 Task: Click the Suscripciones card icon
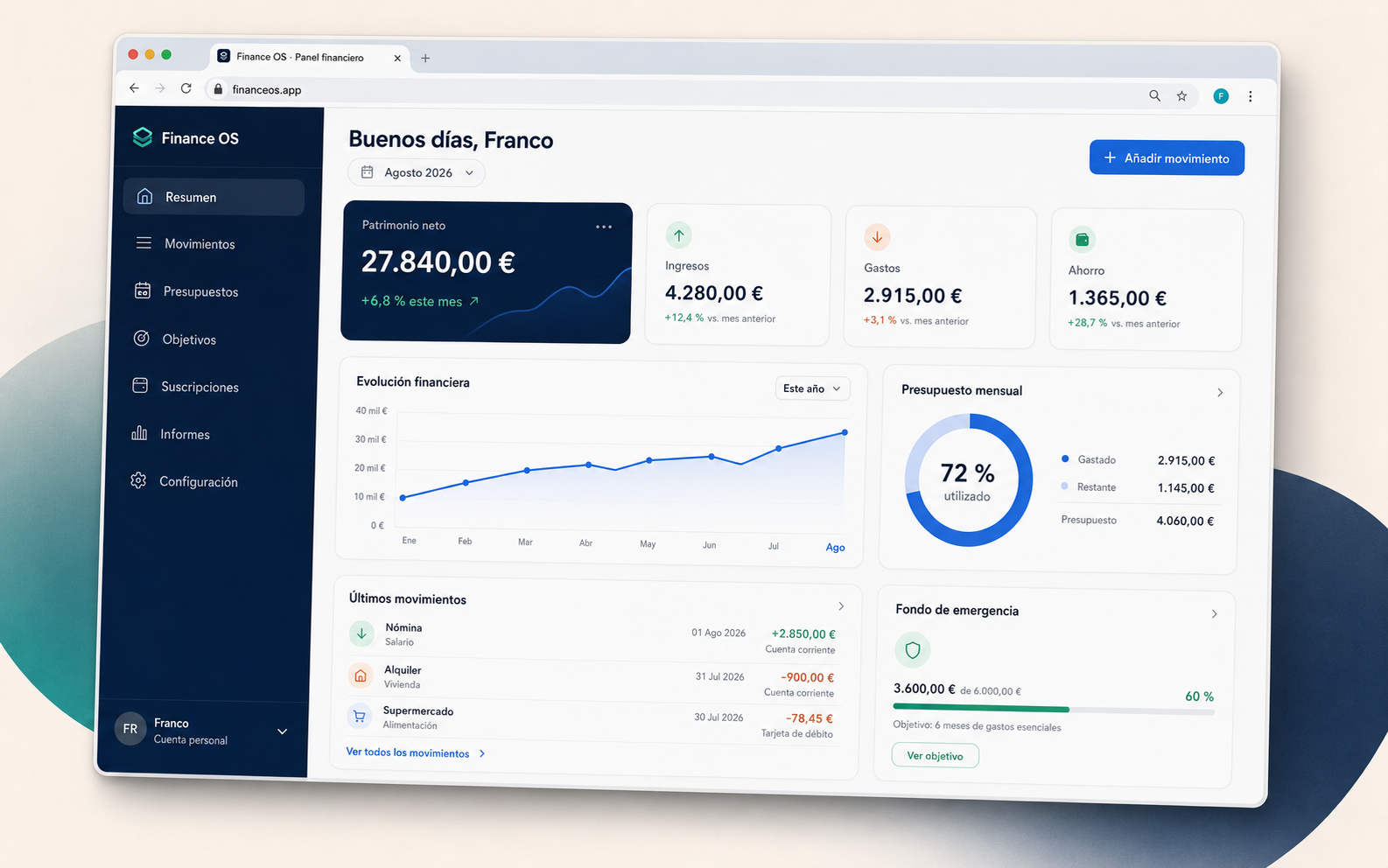(140, 386)
